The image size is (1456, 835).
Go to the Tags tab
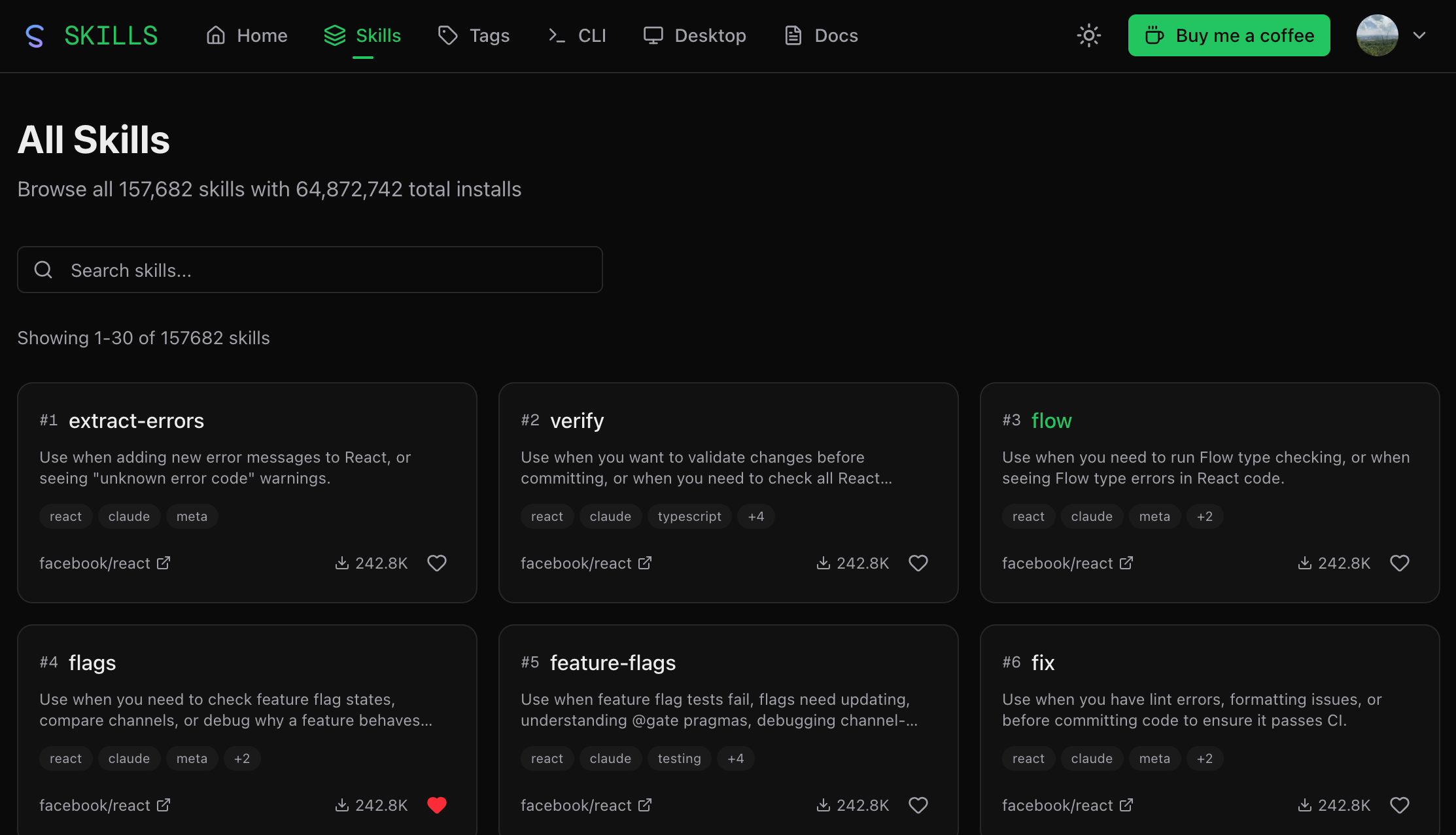pyautogui.click(x=474, y=35)
